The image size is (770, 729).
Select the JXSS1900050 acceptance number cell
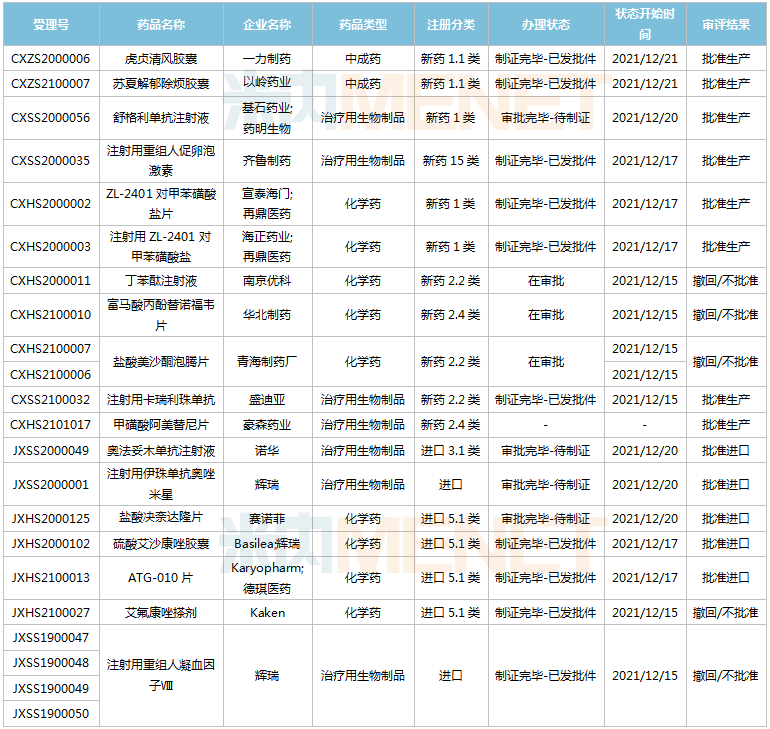click(50, 713)
